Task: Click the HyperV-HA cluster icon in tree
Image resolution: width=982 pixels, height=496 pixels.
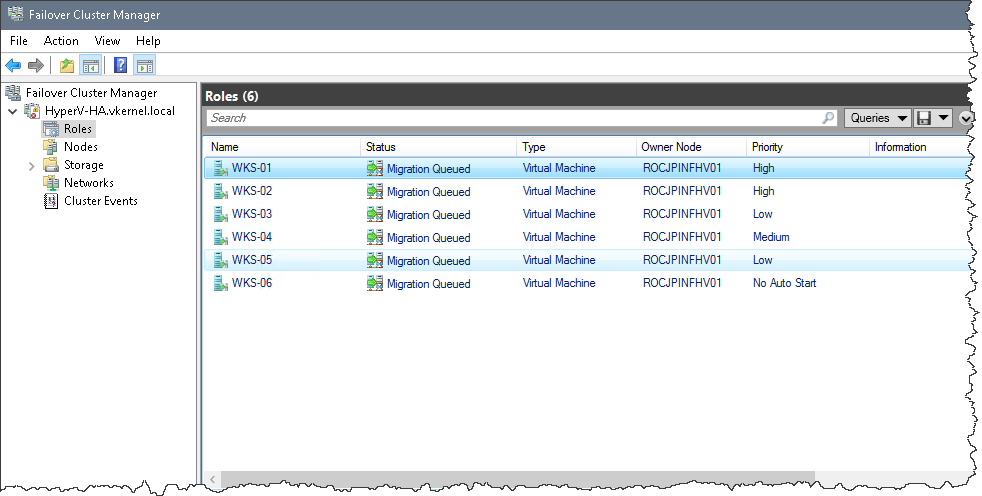Action: click(x=32, y=111)
